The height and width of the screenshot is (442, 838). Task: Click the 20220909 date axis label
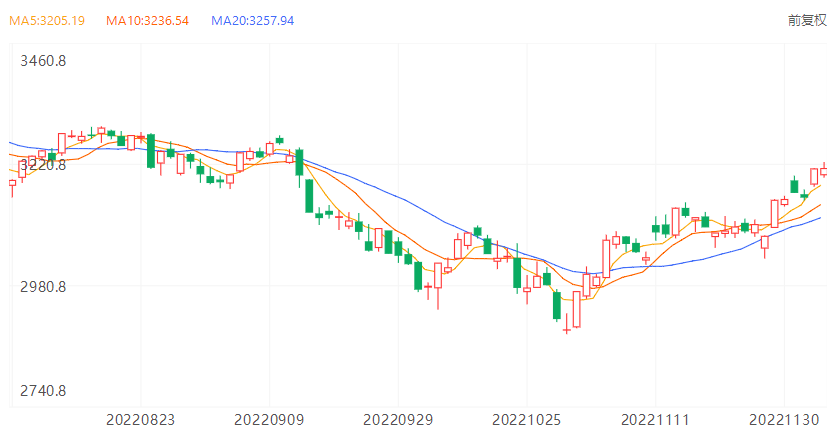click(x=270, y=418)
